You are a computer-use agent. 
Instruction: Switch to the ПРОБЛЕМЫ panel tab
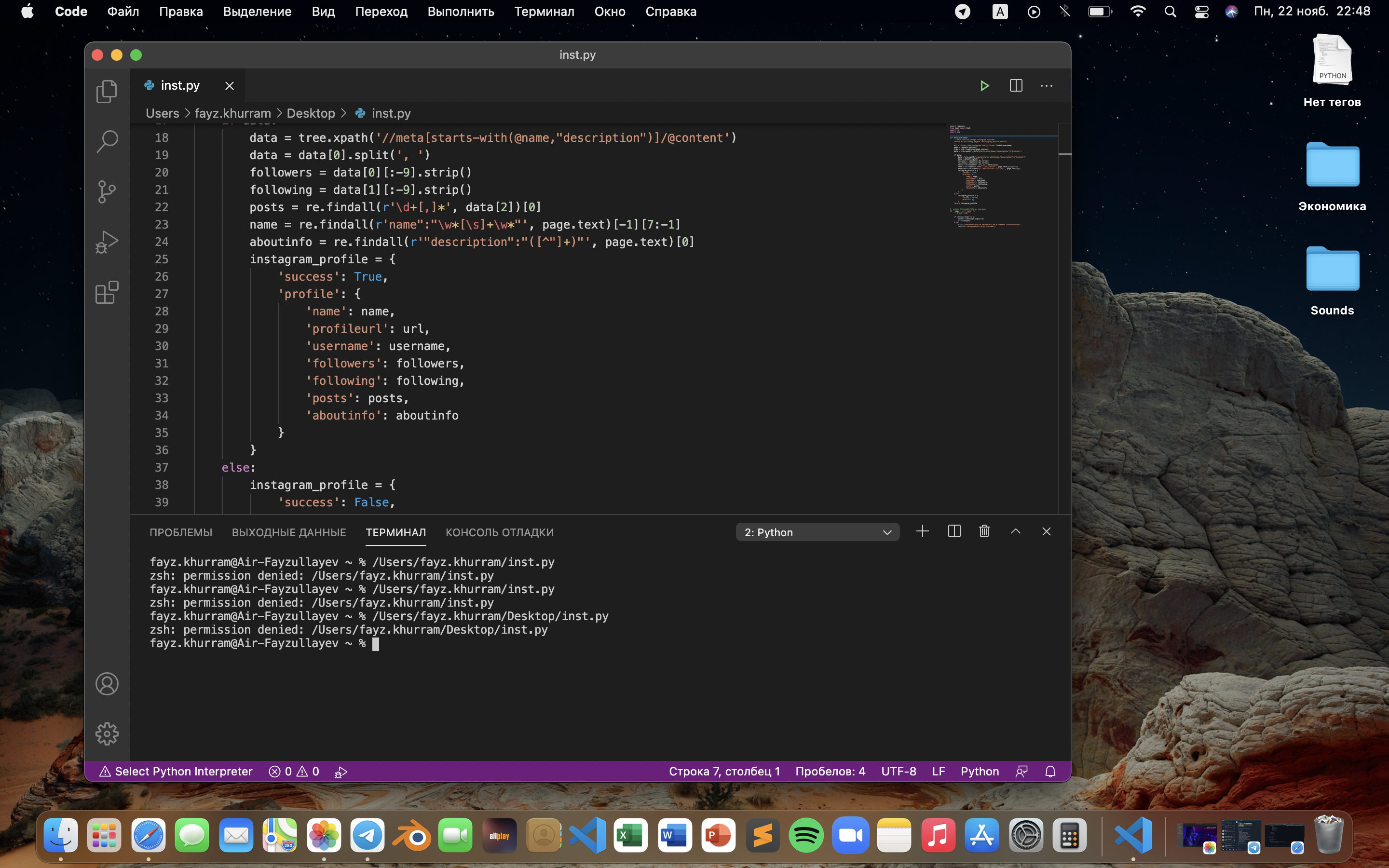coord(181,532)
